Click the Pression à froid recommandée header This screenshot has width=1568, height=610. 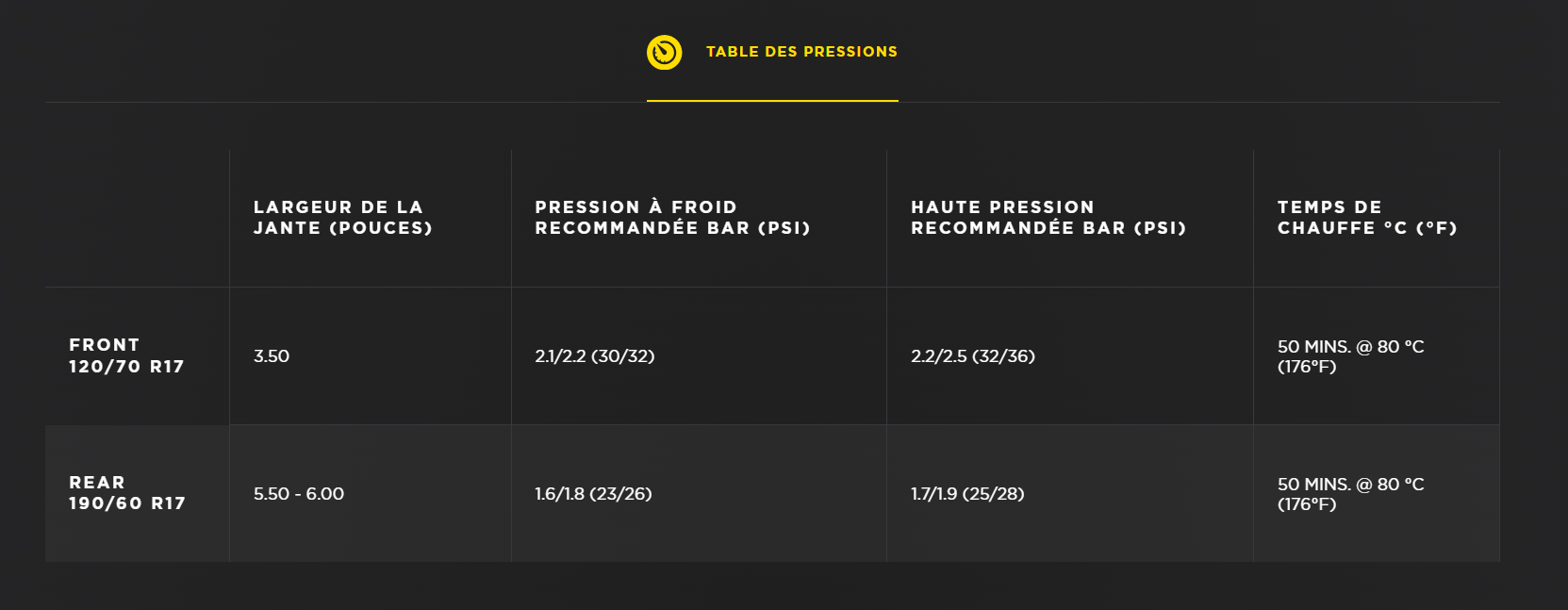coord(672,218)
